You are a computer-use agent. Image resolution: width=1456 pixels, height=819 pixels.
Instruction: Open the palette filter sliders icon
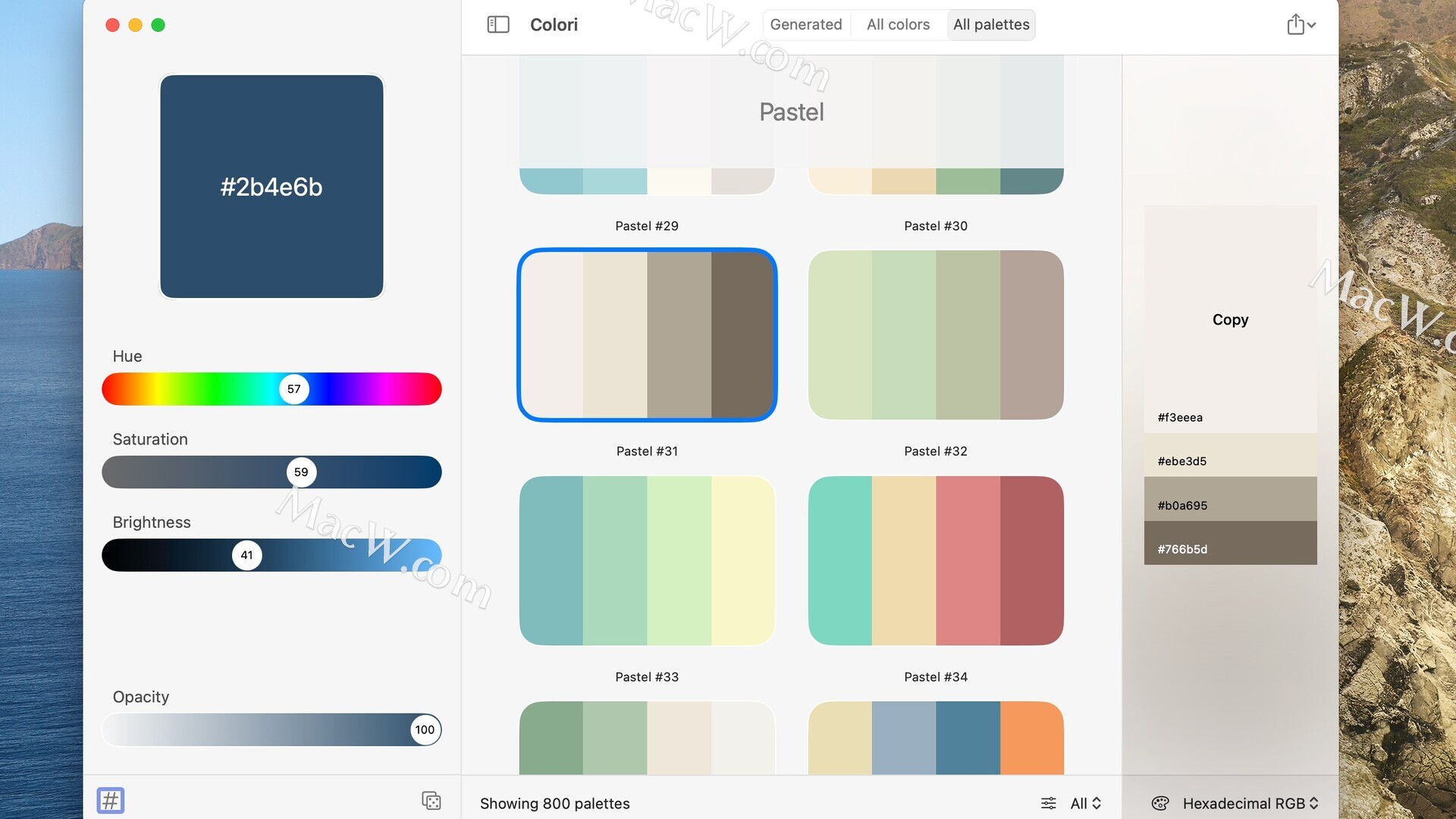click(x=1049, y=803)
